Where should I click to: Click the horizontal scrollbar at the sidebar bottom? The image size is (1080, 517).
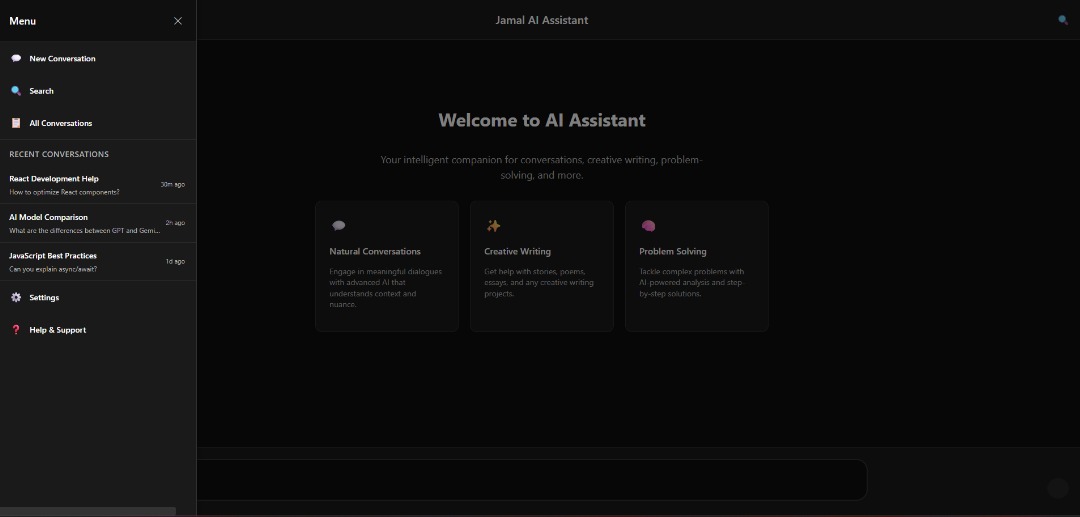pos(87,511)
